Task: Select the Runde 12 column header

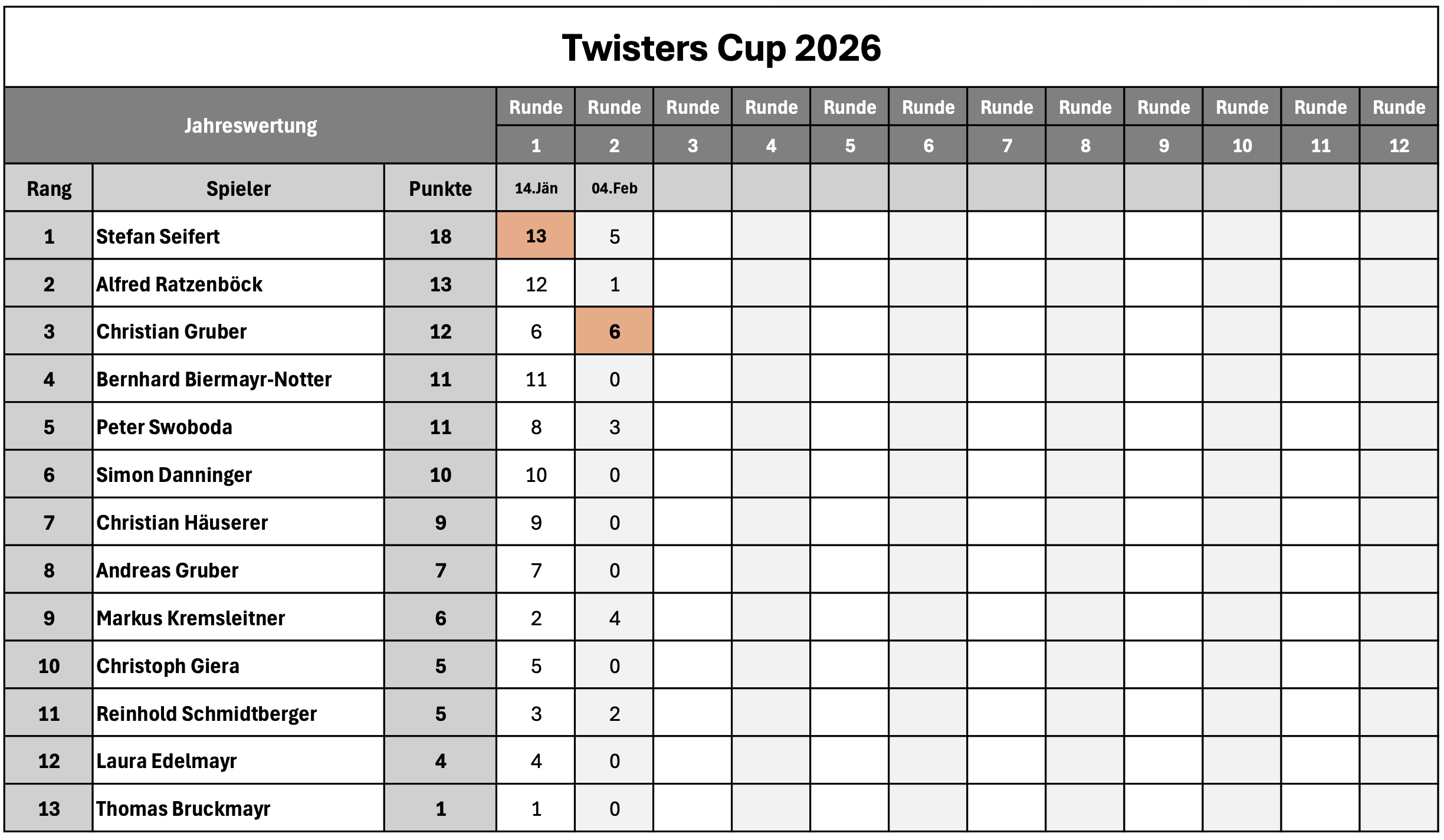Action: tap(1399, 126)
